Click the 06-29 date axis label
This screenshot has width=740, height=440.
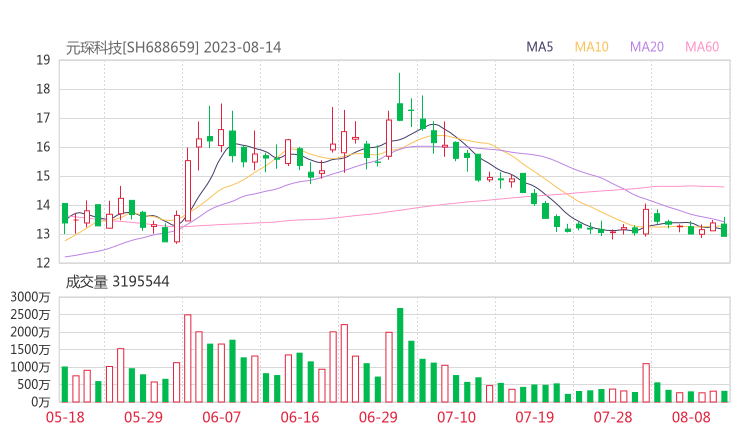tap(378, 417)
